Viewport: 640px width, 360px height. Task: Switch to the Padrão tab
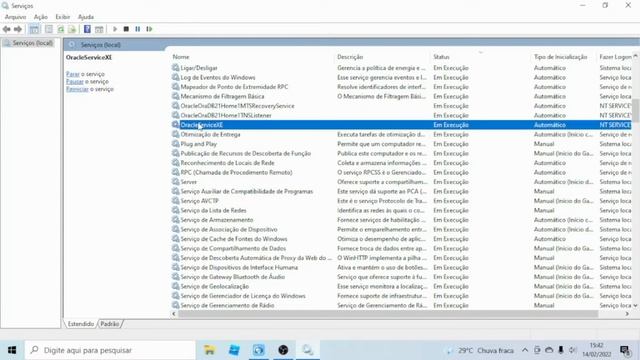[x=110, y=324]
